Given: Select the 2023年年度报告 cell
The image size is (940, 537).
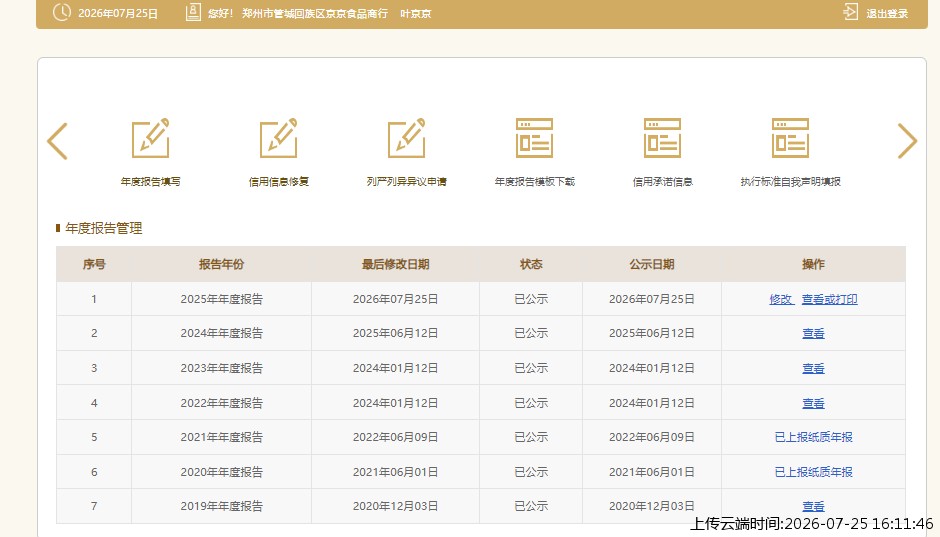Looking at the screenshot, I should coord(221,368).
